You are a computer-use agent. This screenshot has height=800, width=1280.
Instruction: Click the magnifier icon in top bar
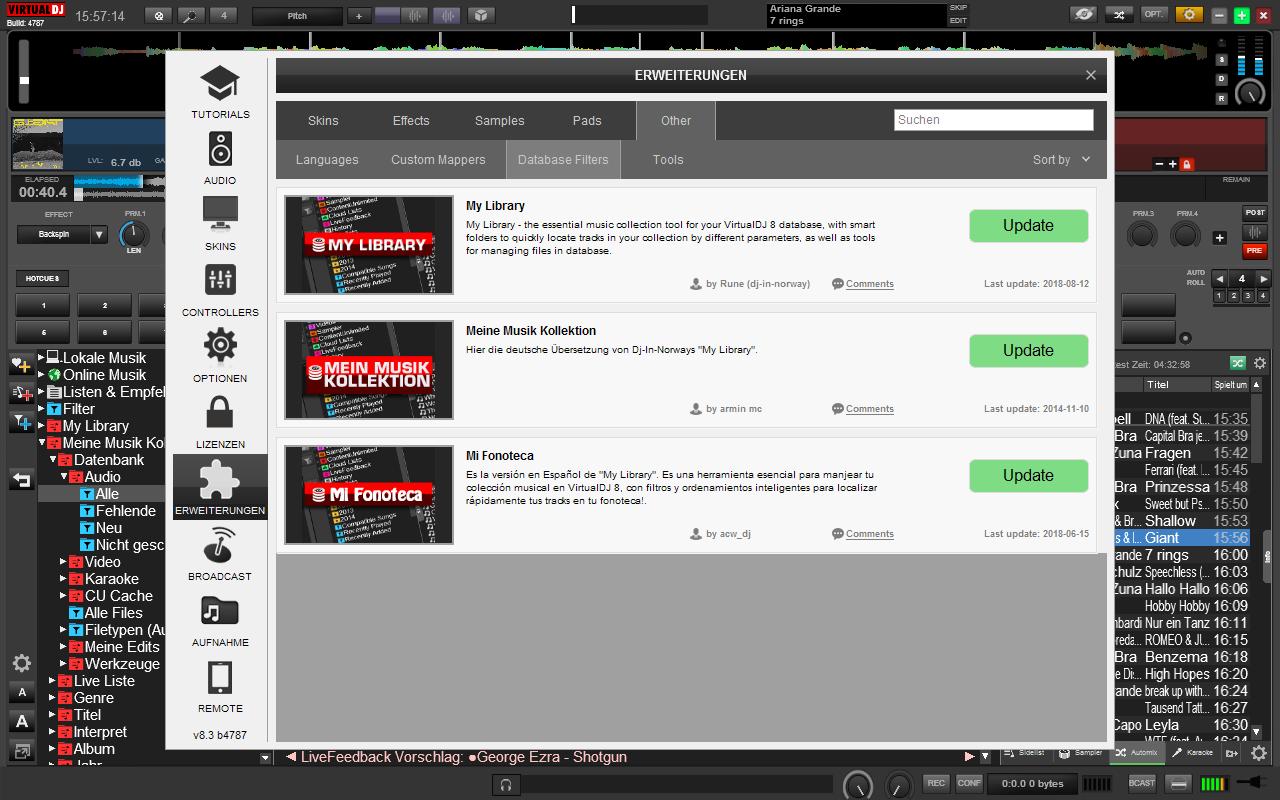191,16
